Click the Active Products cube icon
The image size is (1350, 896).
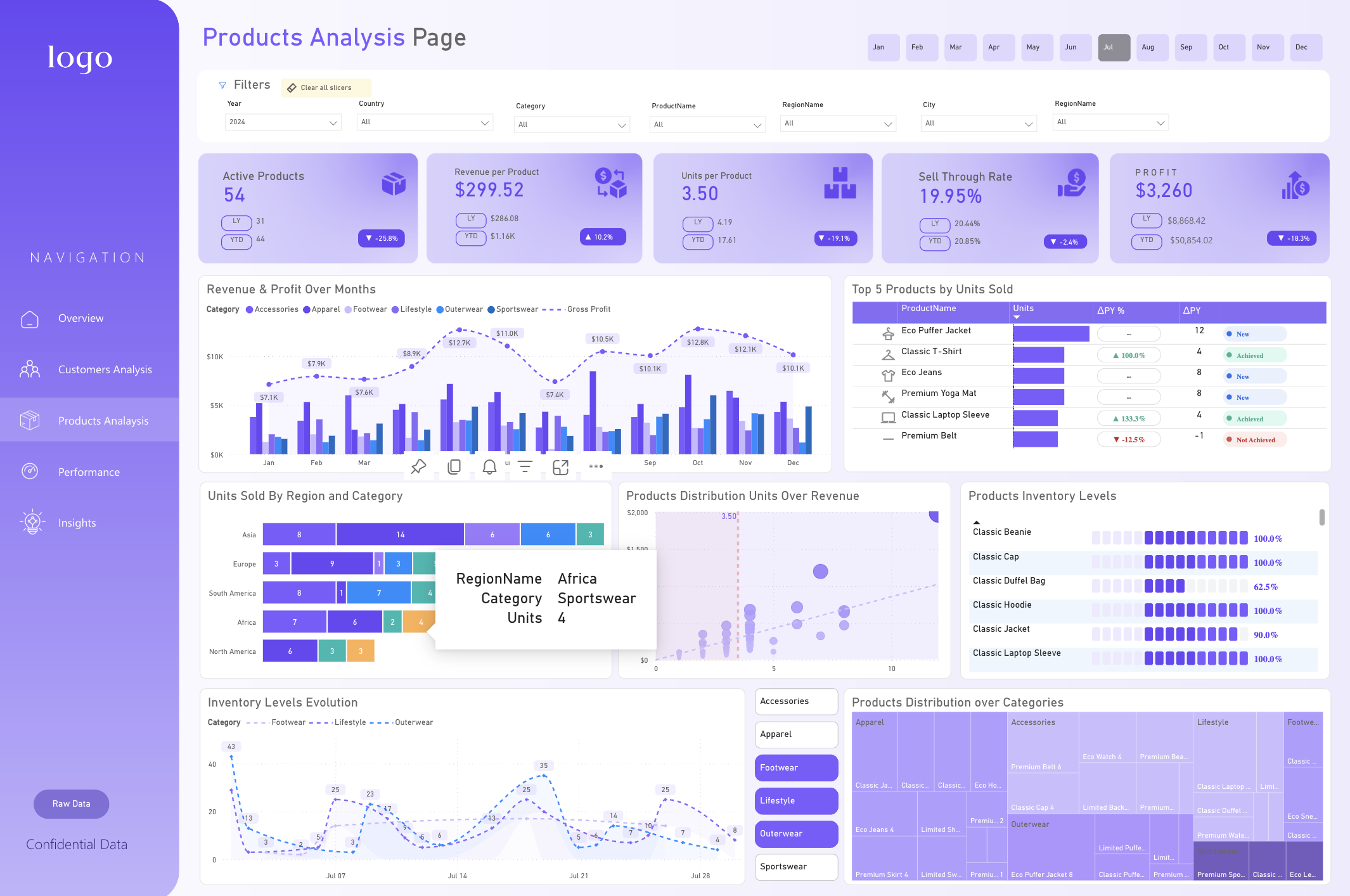coord(394,184)
